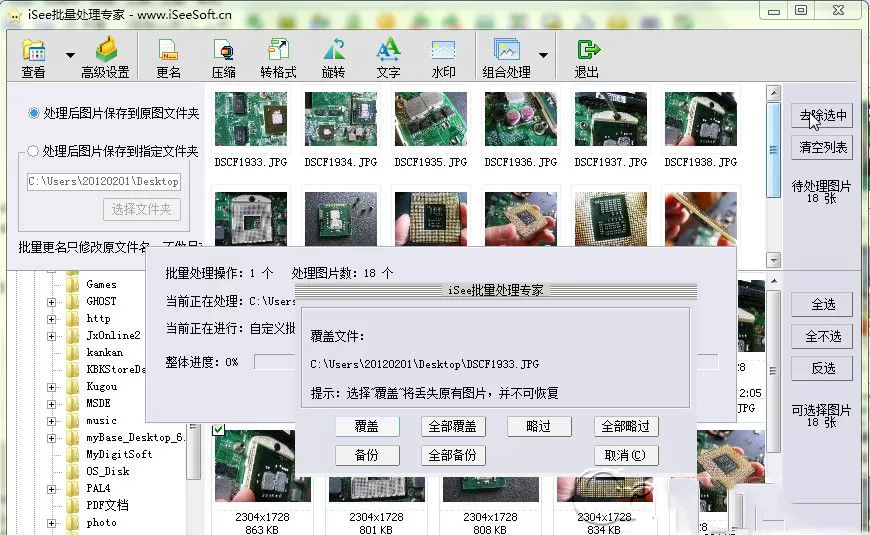Choose save to specified folder radio option
The image size is (870, 535).
click(x=33, y=151)
